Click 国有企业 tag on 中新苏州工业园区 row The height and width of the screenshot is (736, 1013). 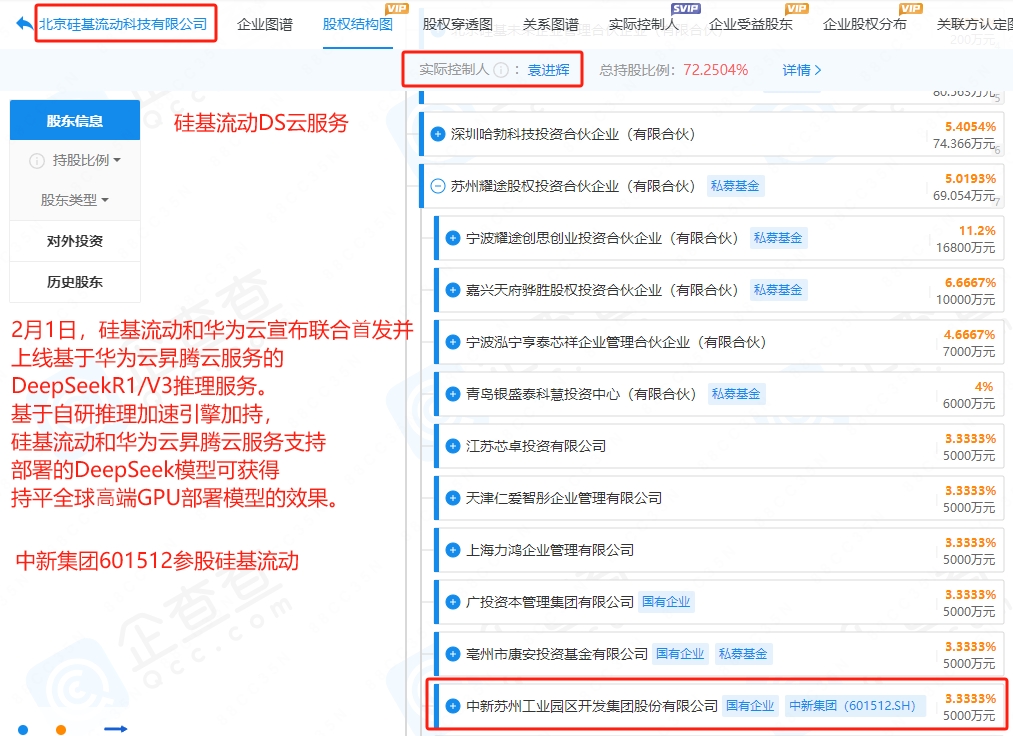750,706
